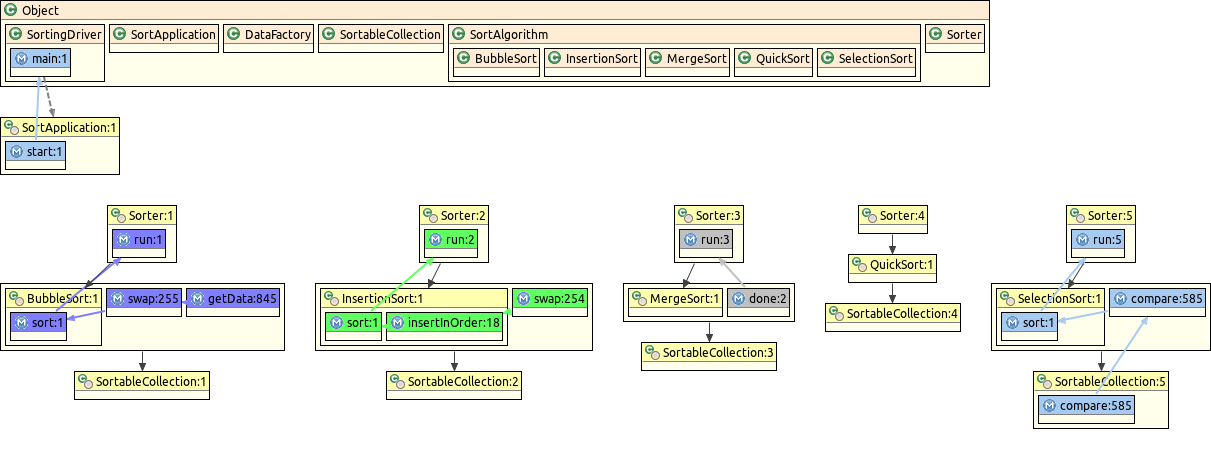Viewport: 1211px width, 451px height.
Task: Select the SortableCollection:1 object node
Action: click(x=142, y=382)
